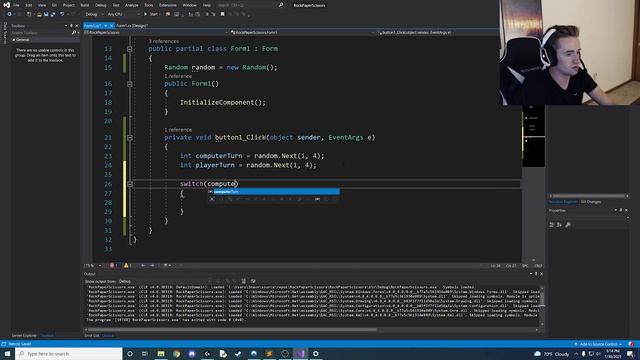Viewport: 640px width, 360px height.
Task: Open the RockPaperScissors project navigation dropdown
Action: pyautogui.click(x=156, y=32)
